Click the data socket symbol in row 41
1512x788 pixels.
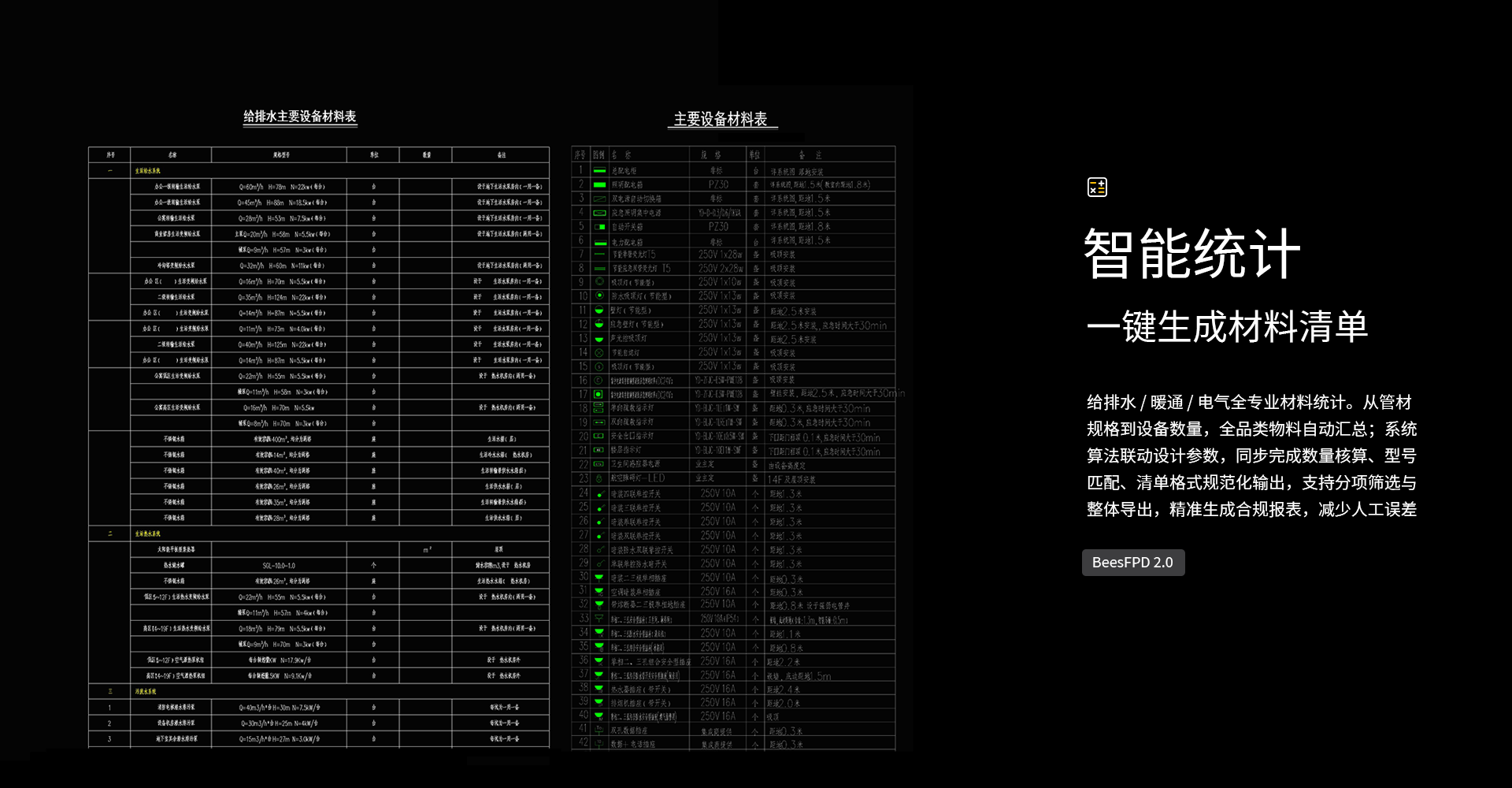pyautogui.click(x=599, y=730)
